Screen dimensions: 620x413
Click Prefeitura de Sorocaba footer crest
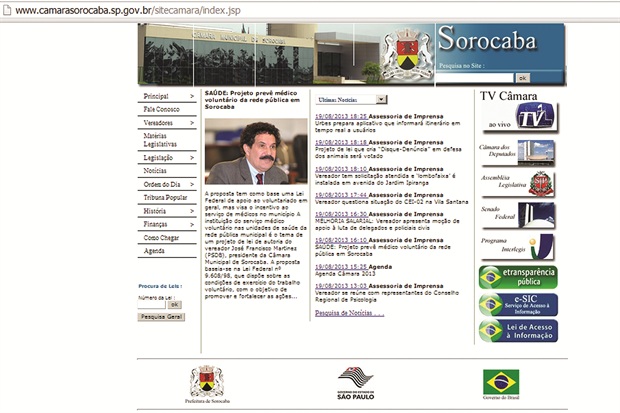pyautogui.click(x=207, y=384)
